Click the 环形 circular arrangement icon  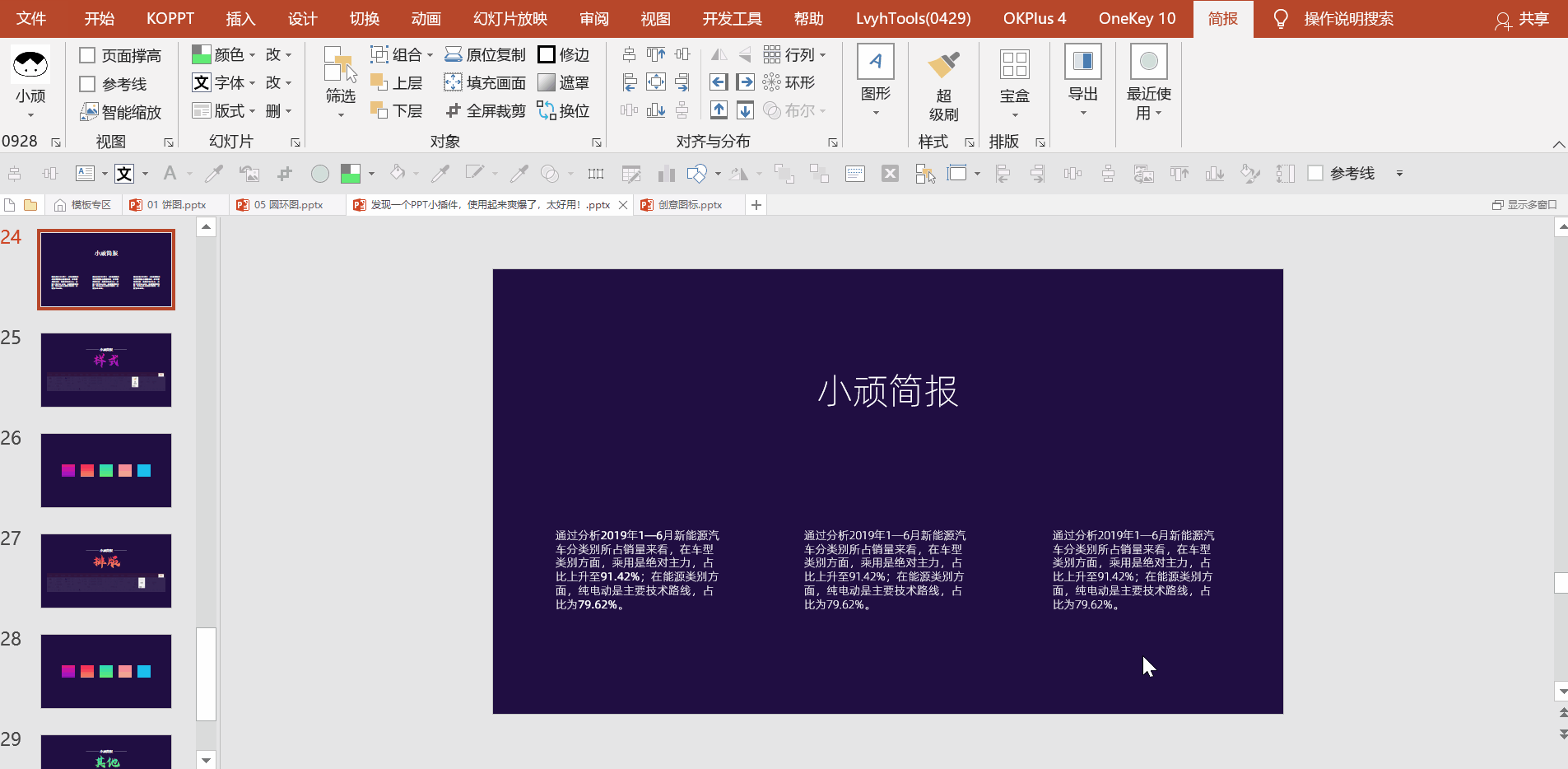pos(771,83)
